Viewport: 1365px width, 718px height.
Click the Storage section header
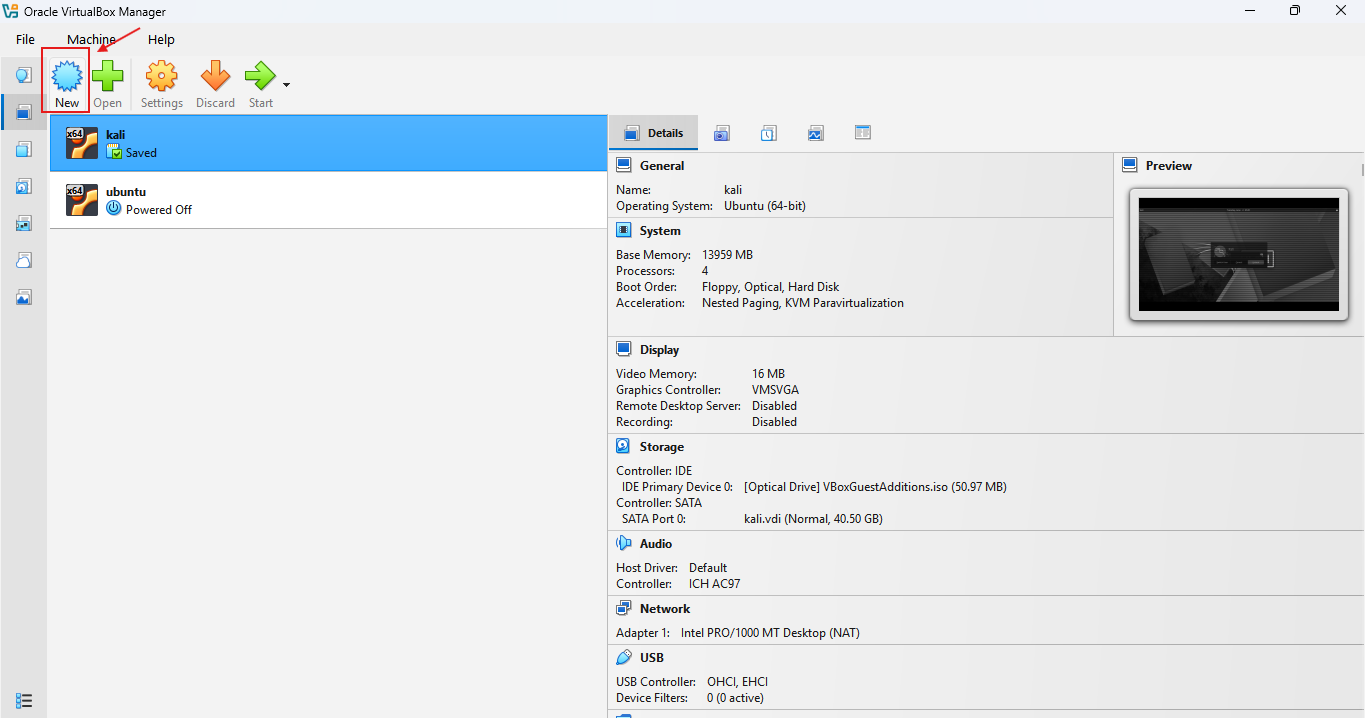pos(662,447)
